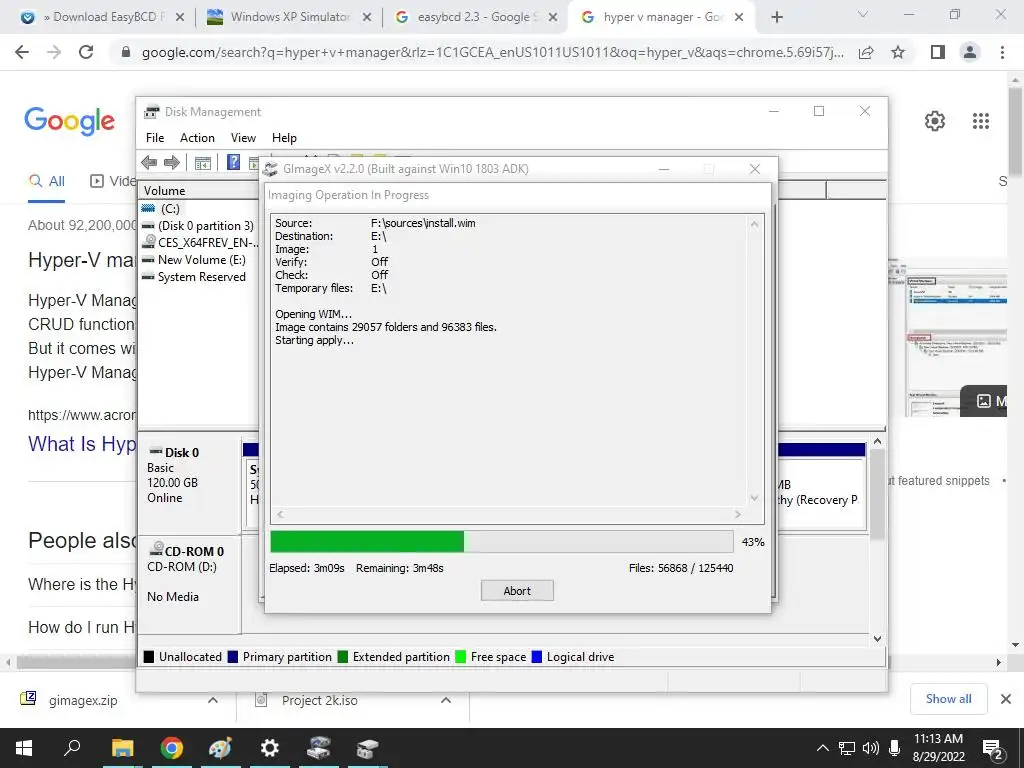Open File Explorer from taskbar
This screenshot has height=768, width=1024.
[x=122, y=748]
